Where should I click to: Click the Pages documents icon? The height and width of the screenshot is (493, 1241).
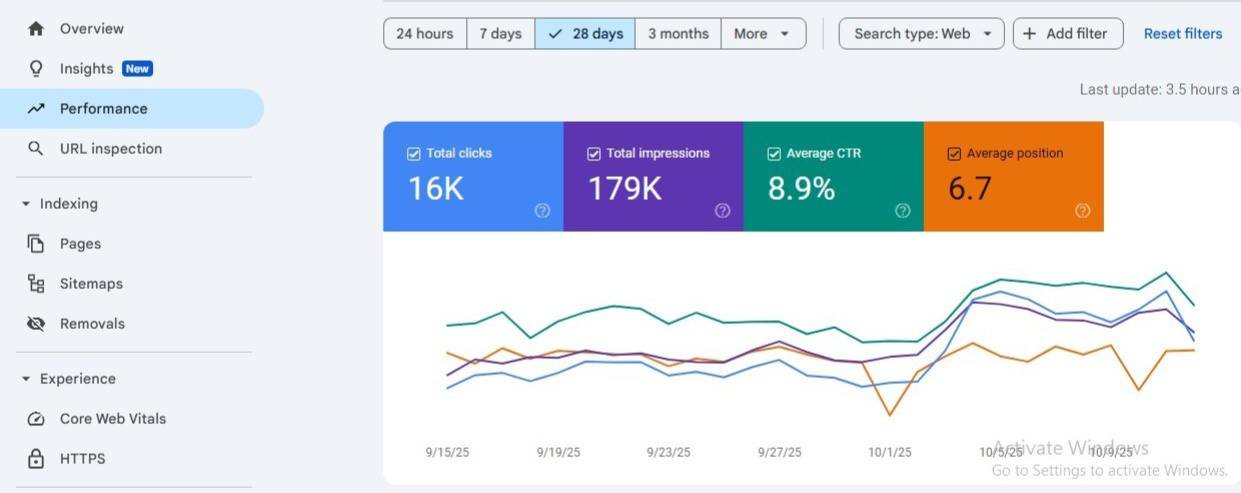click(36, 244)
